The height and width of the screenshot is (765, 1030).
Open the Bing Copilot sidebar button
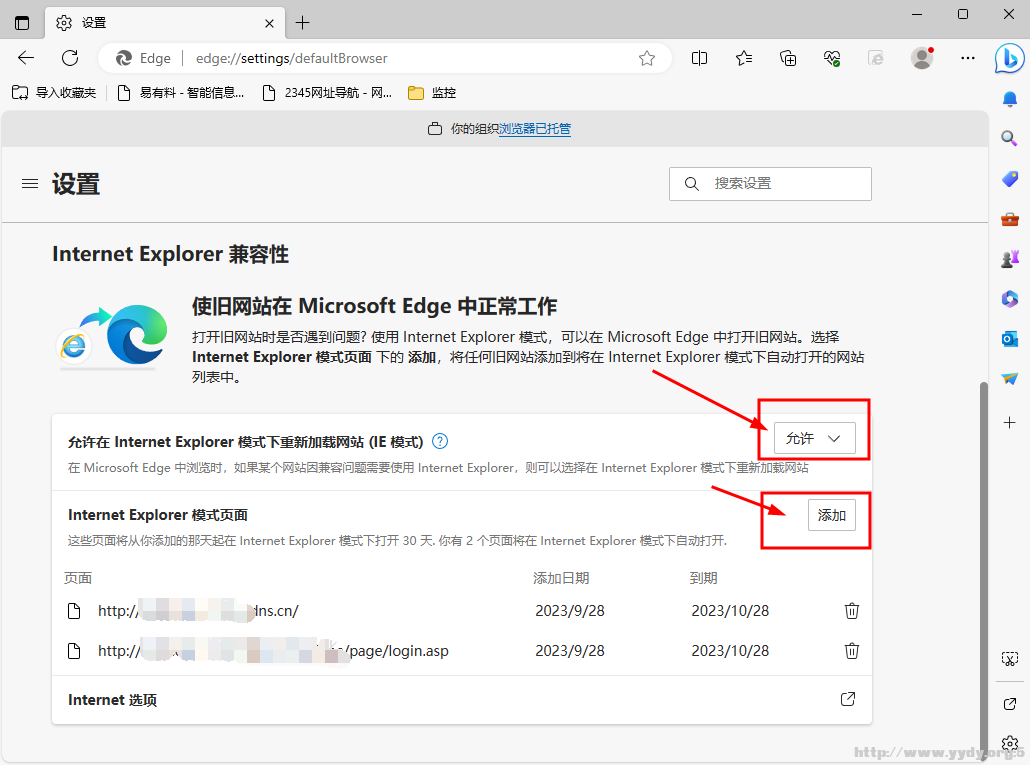click(1009, 58)
